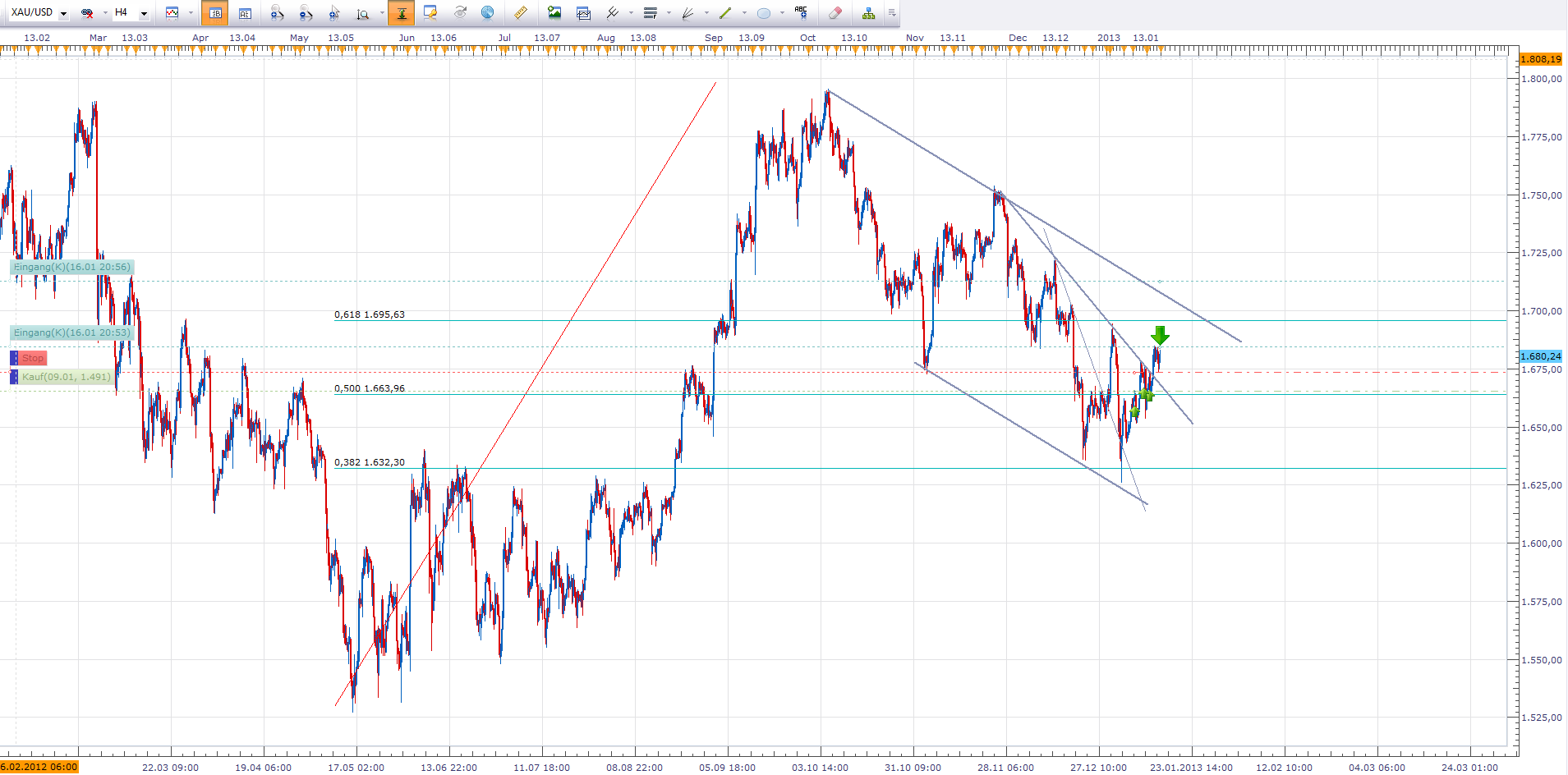Click the unlink chart icon with red X
1568x775 pixels.
point(87,13)
